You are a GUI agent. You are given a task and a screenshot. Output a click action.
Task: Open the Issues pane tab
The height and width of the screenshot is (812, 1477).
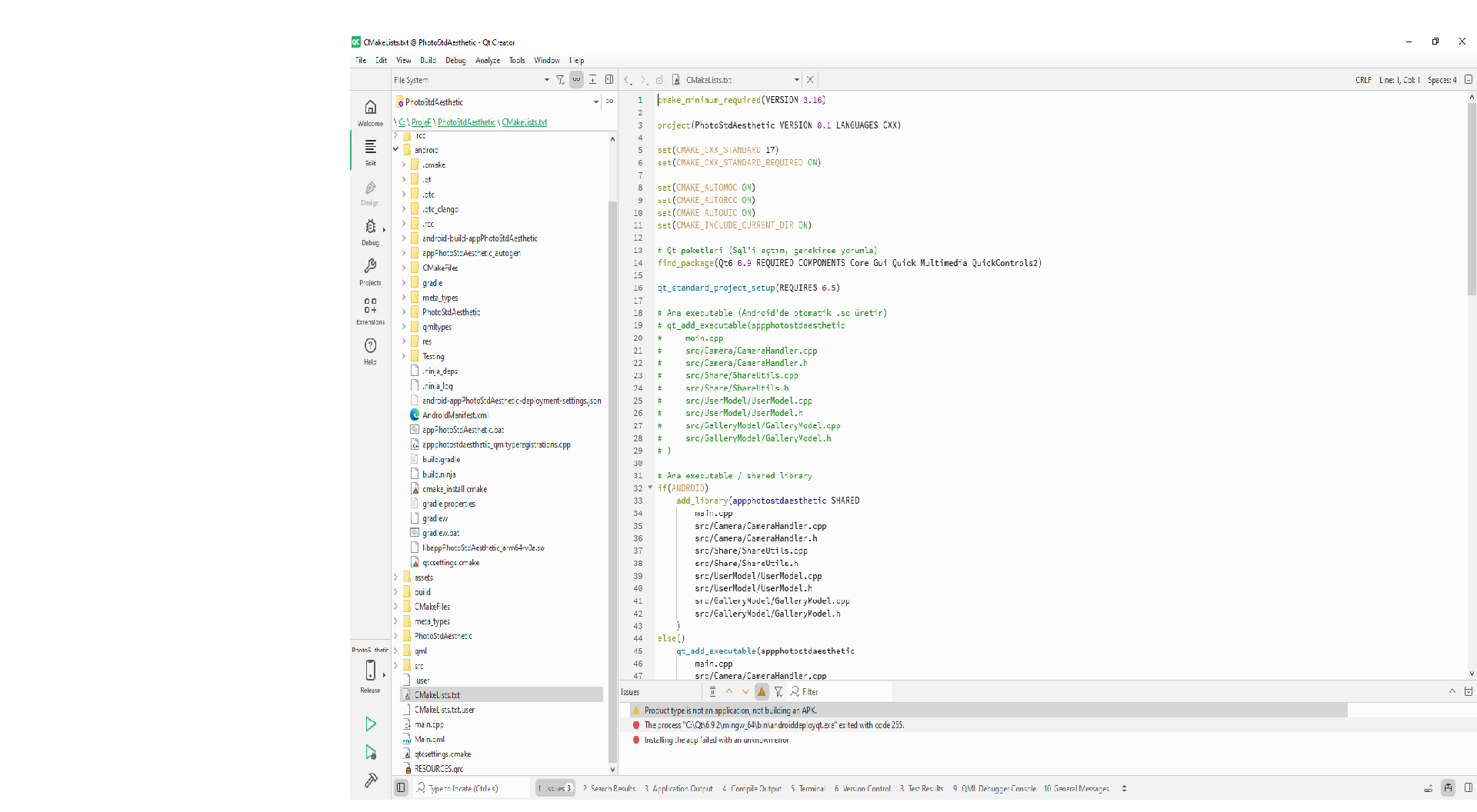click(x=555, y=788)
